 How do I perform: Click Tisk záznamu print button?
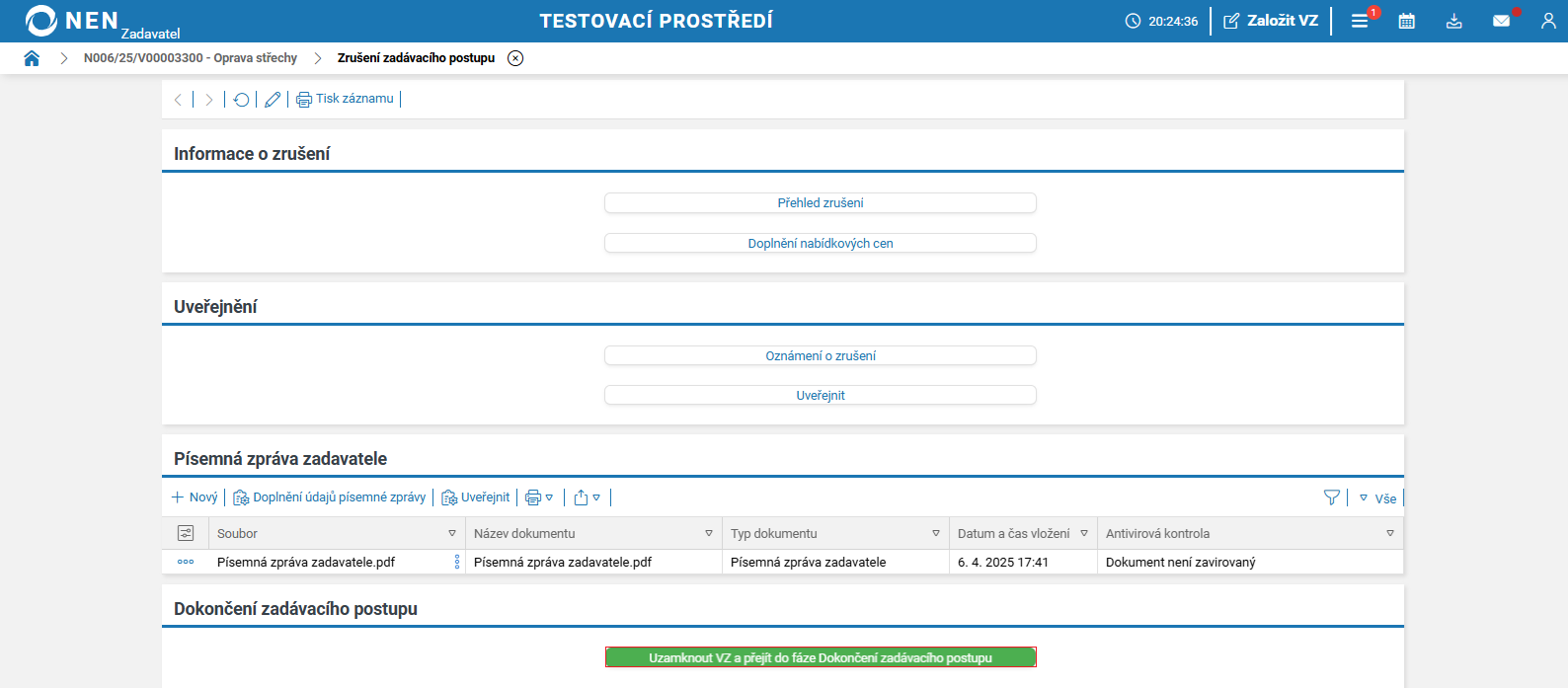point(345,99)
